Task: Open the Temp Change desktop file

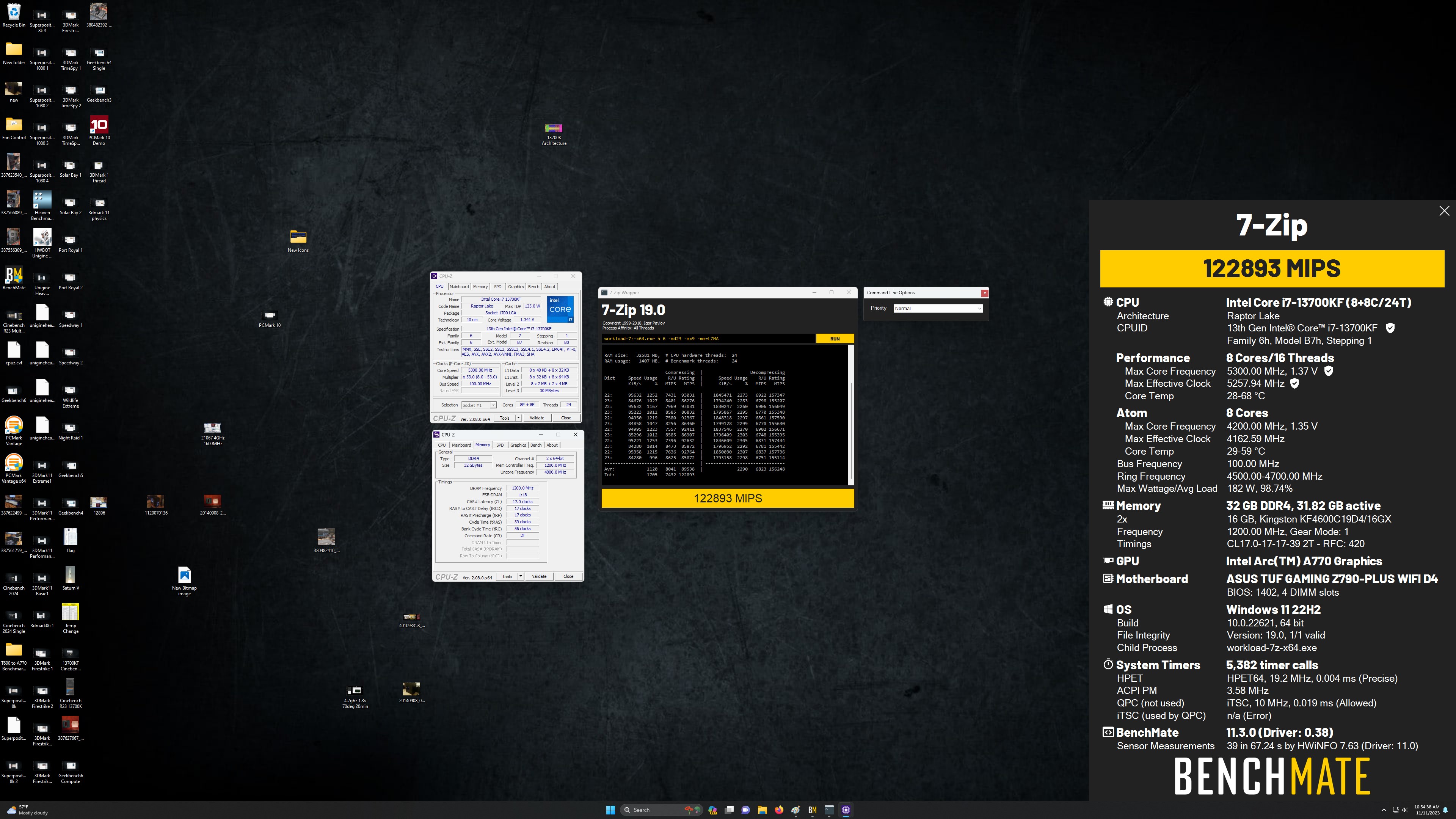Action: click(x=70, y=618)
